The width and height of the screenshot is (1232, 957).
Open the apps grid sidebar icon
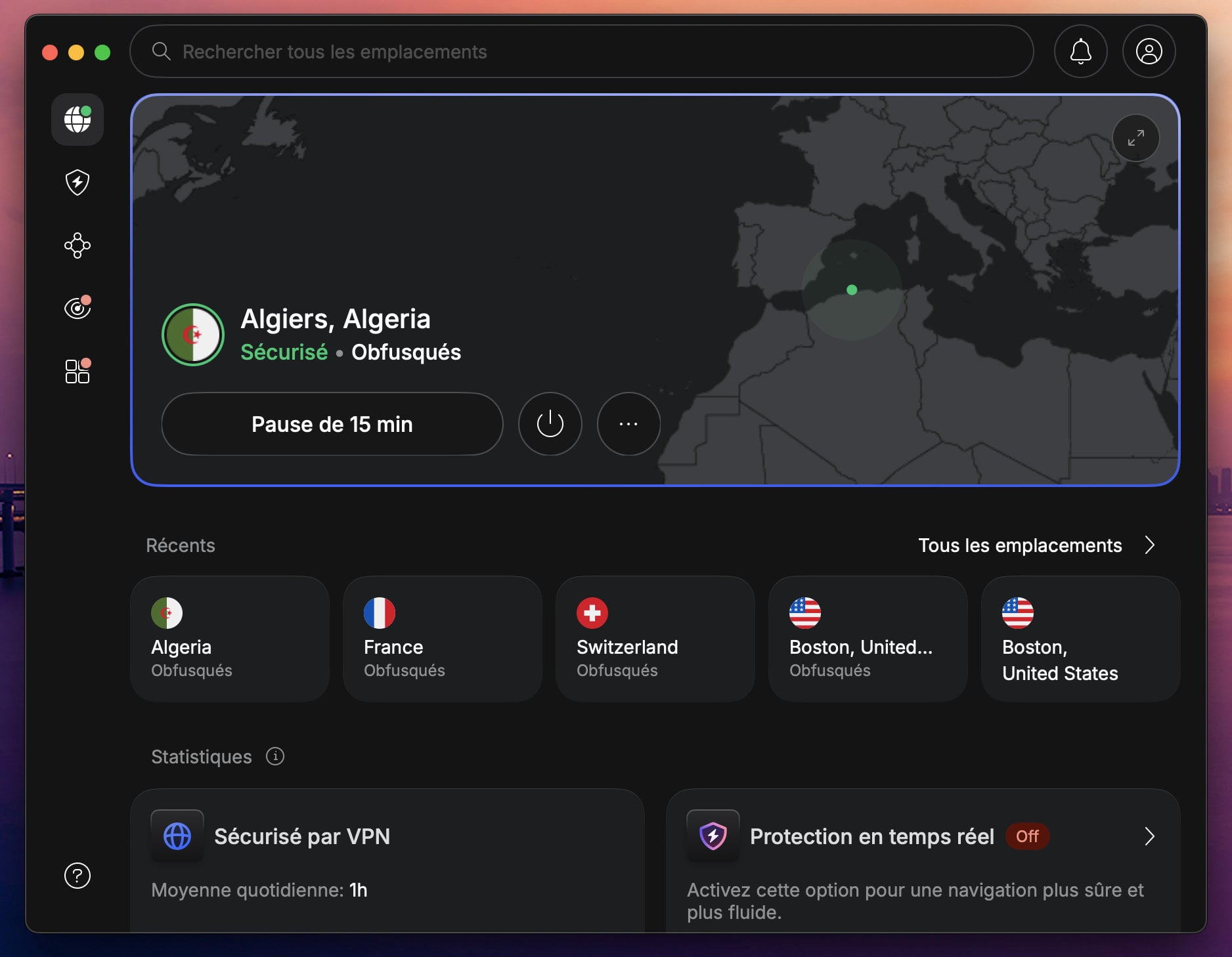click(x=77, y=371)
